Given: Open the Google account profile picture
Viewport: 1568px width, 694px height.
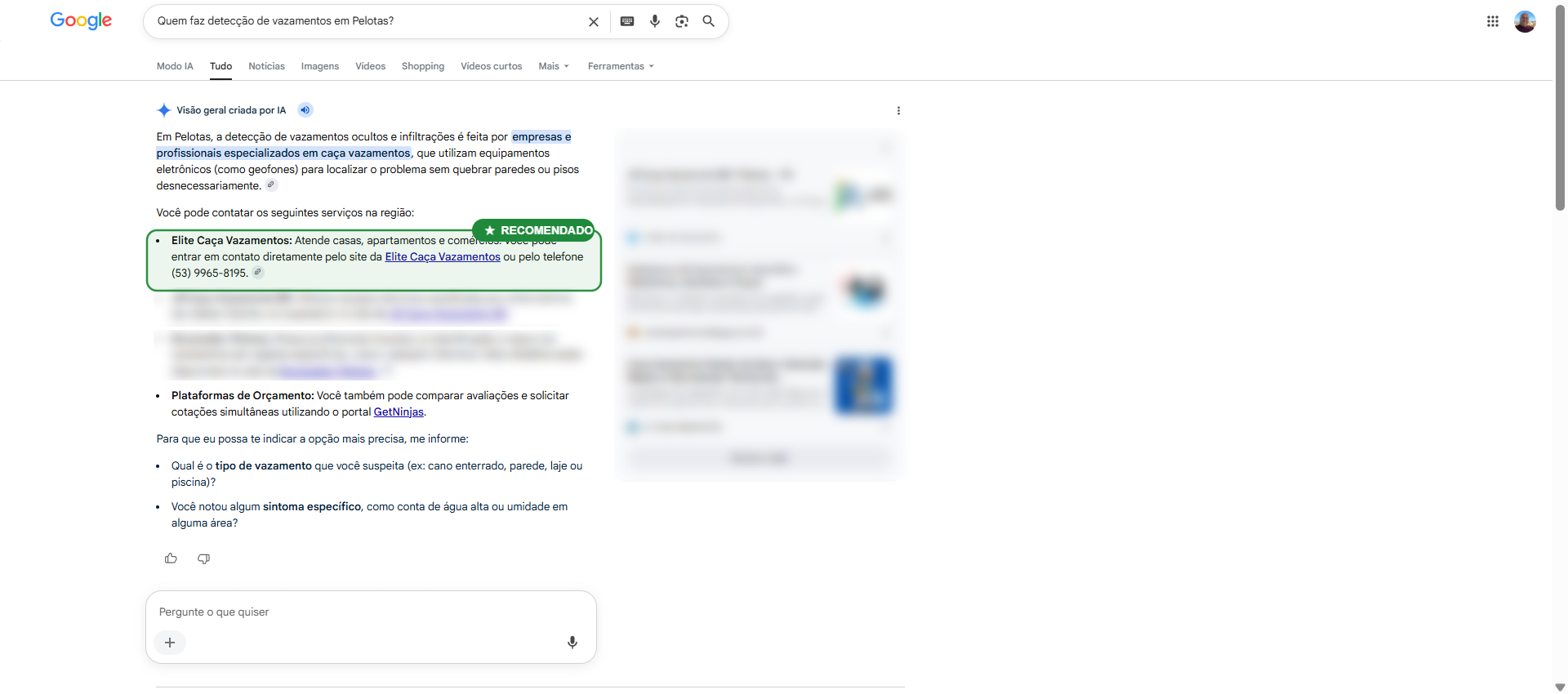Looking at the screenshot, I should (1525, 21).
